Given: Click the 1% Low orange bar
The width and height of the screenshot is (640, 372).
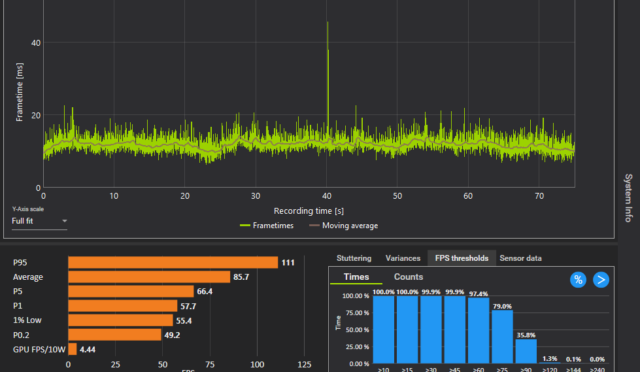Looking at the screenshot, I should tap(121, 320).
